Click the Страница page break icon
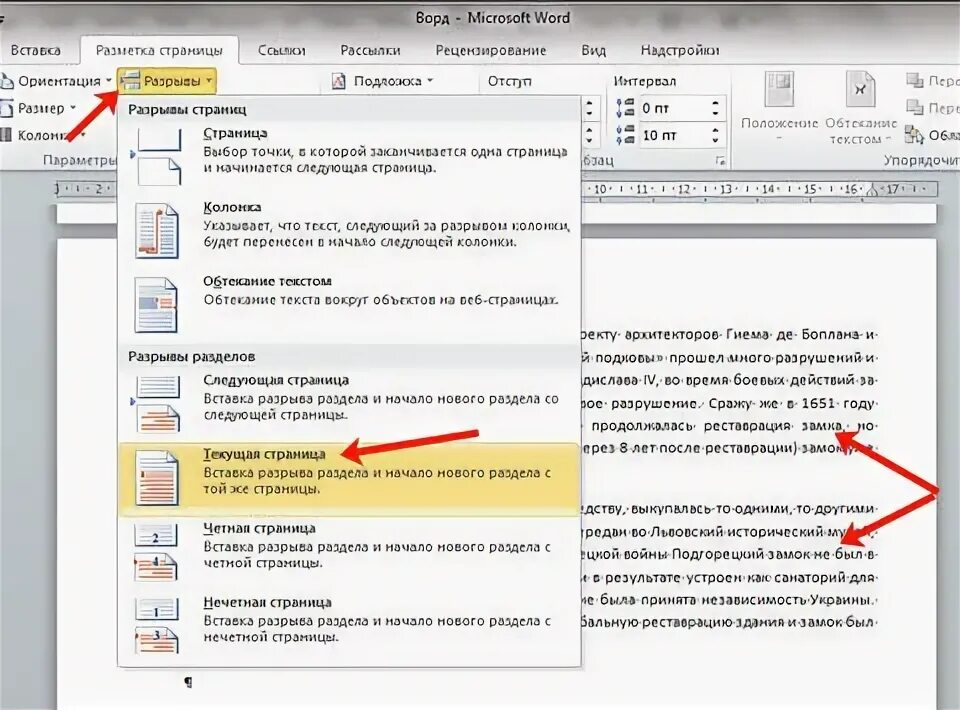 (x=159, y=157)
